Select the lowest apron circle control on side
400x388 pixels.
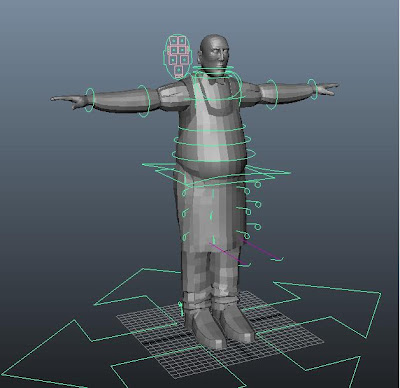click(247, 236)
